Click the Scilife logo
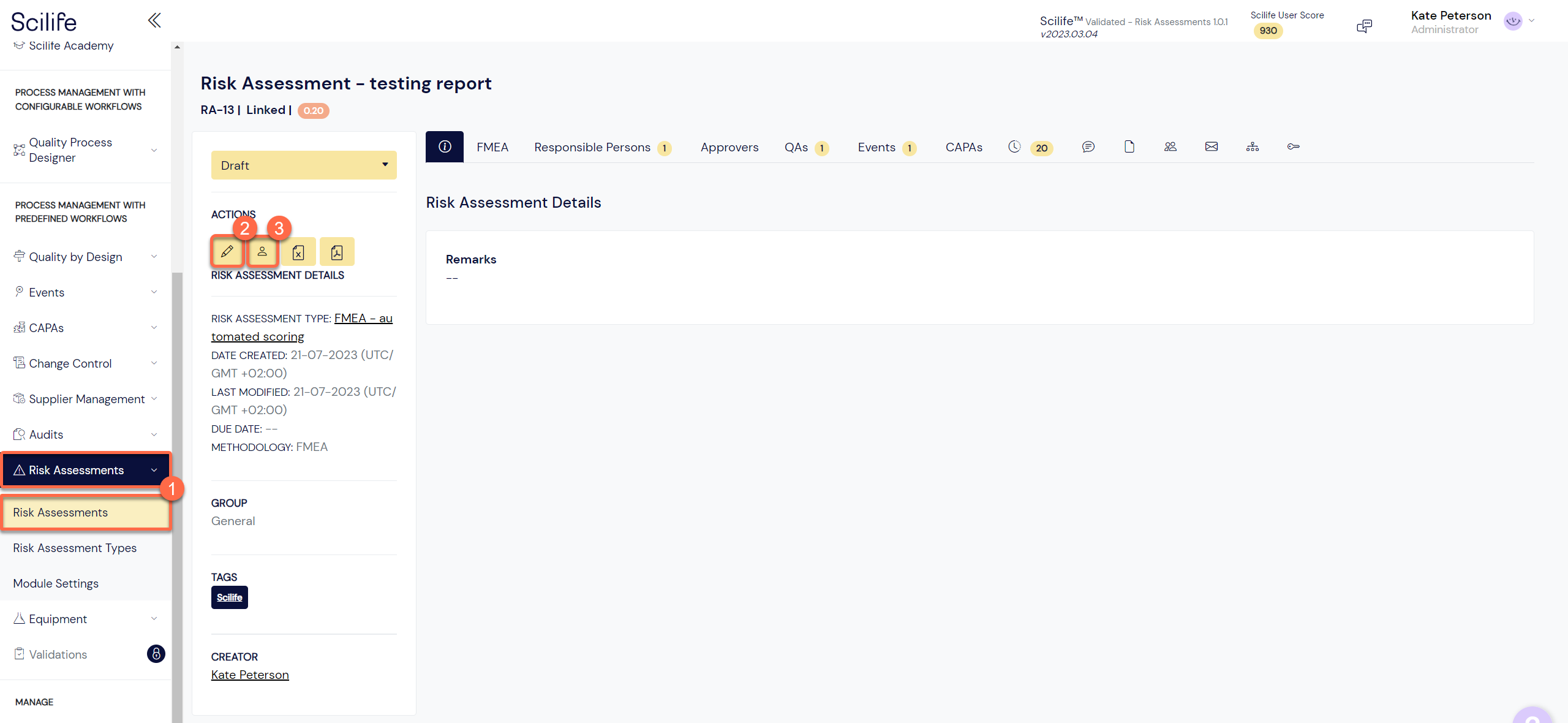Viewport: 1568px width, 723px height. pyautogui.click(x=44, y=22)
